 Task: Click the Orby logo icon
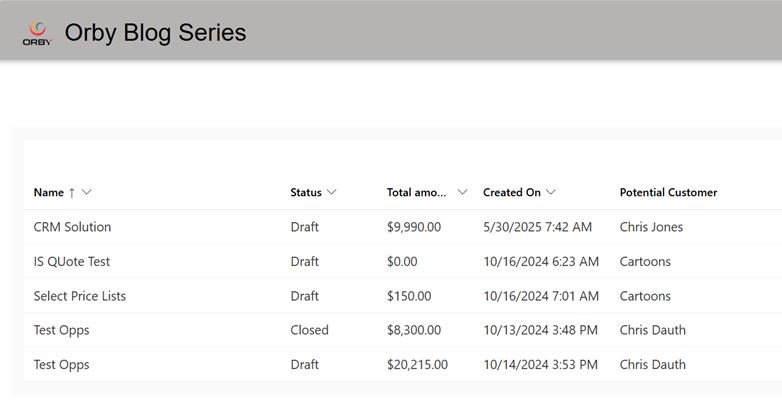coord(37,33)
